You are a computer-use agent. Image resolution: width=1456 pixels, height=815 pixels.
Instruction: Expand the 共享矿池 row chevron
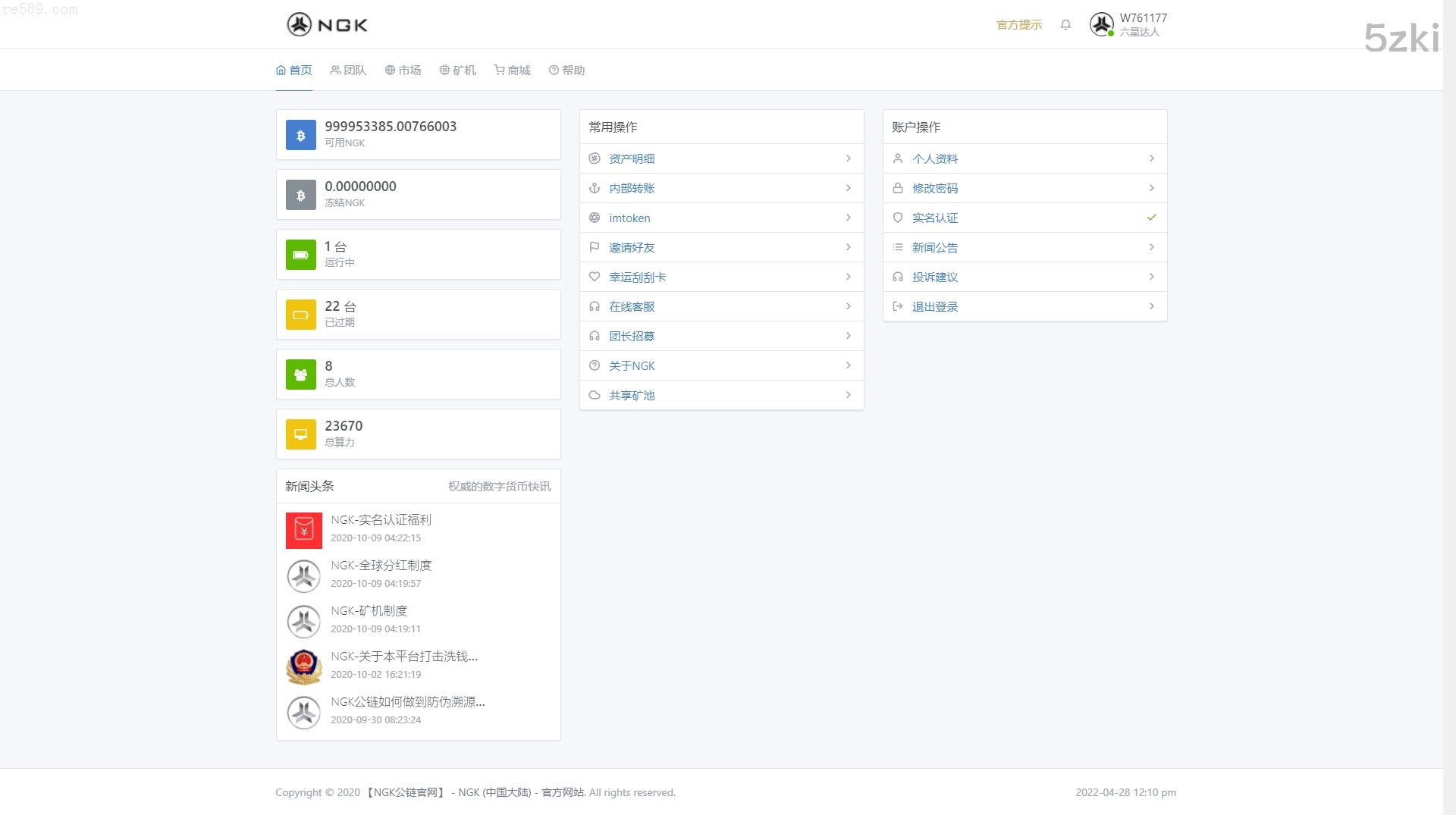click(848, 395)
